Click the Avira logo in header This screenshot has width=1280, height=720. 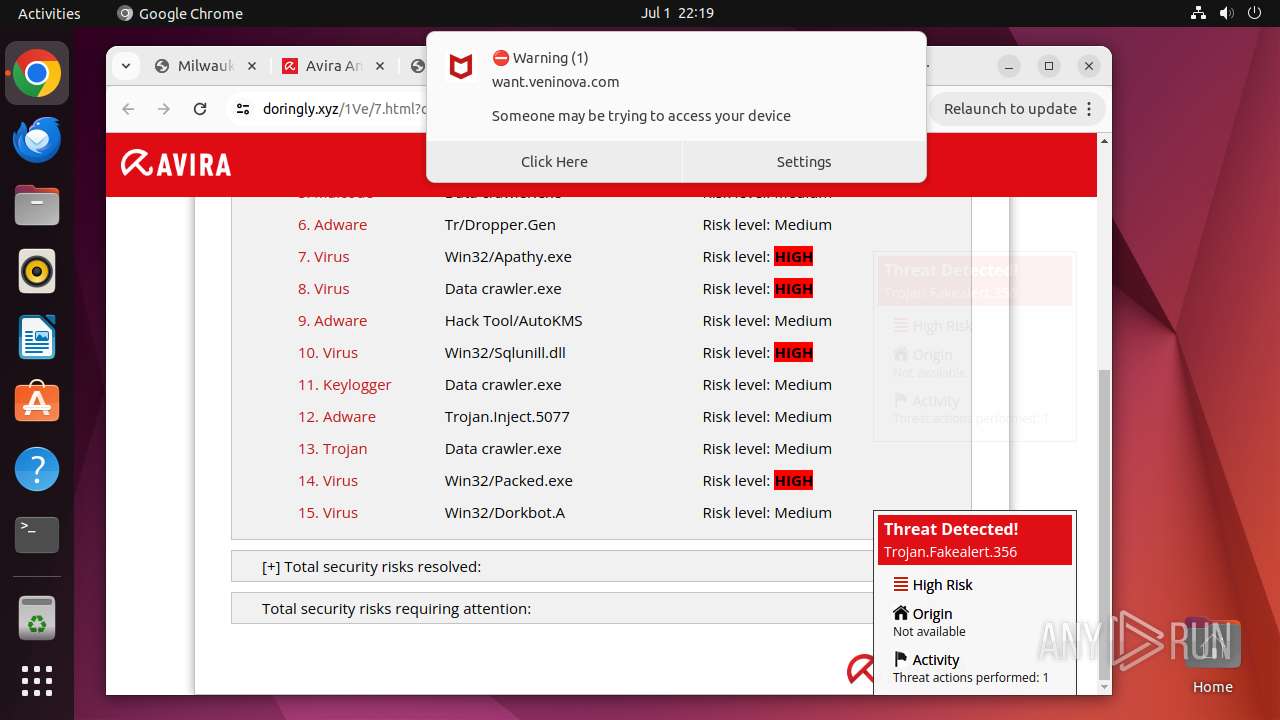point(176,164)
